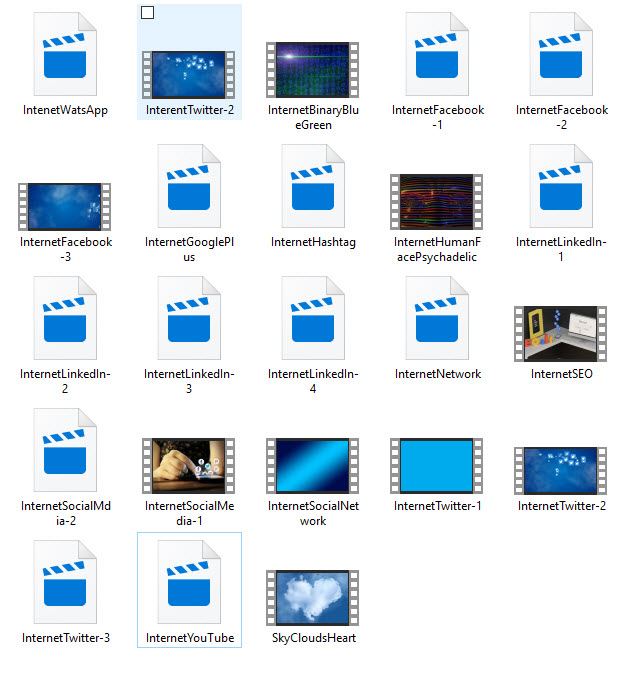
Task: Click the InternetTwitter-3 file icon
Action: click(65, 583)
